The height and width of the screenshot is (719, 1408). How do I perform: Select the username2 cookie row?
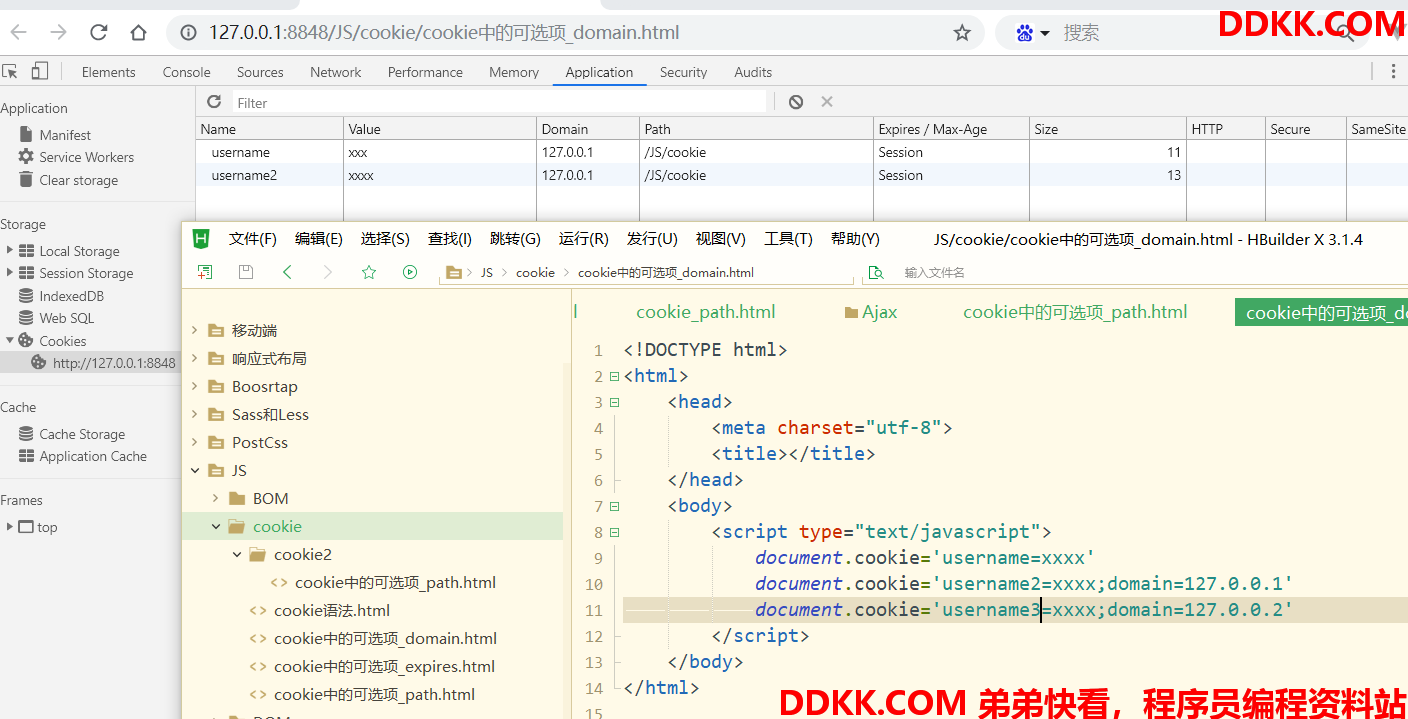802,175
